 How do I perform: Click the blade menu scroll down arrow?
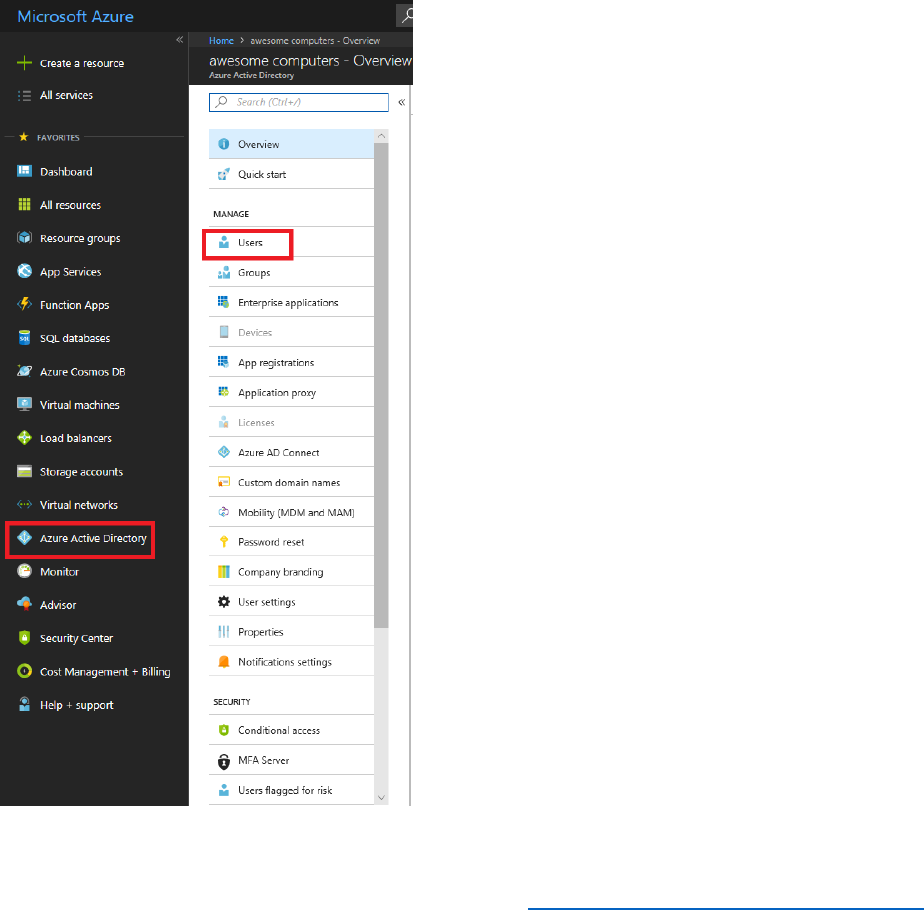point(381,797)
